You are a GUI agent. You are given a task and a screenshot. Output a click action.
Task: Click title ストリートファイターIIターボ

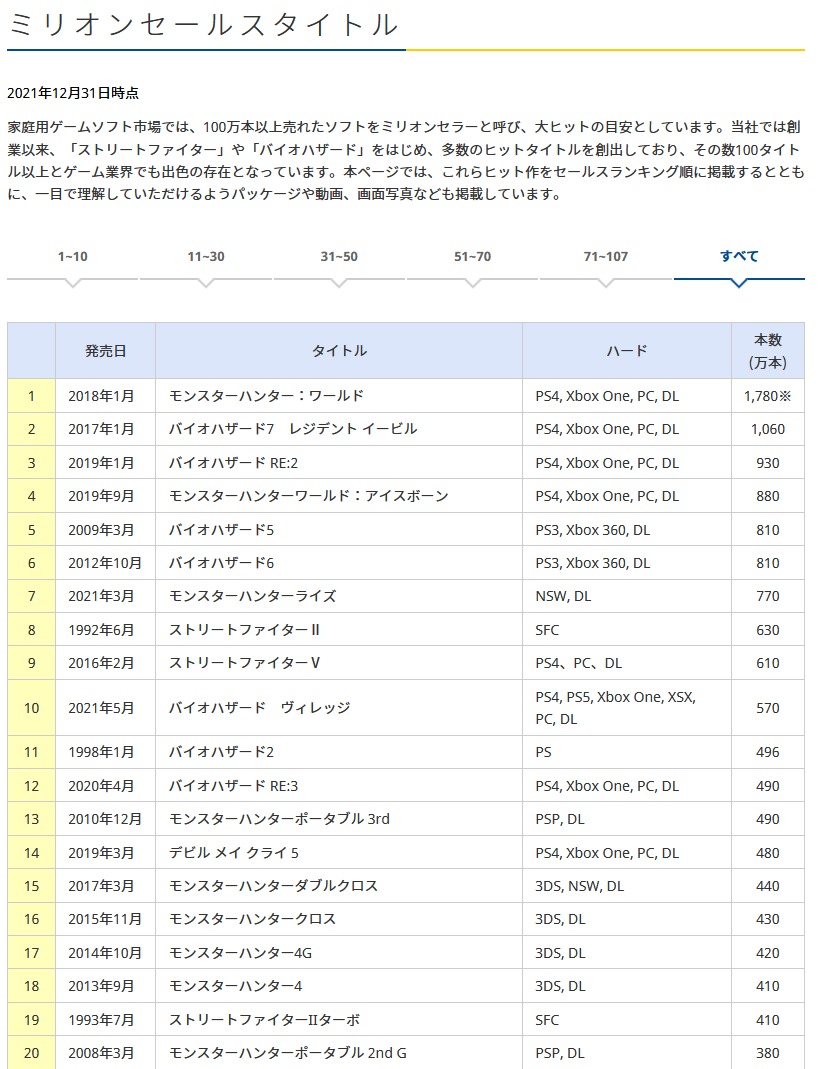pos(264,1020)
